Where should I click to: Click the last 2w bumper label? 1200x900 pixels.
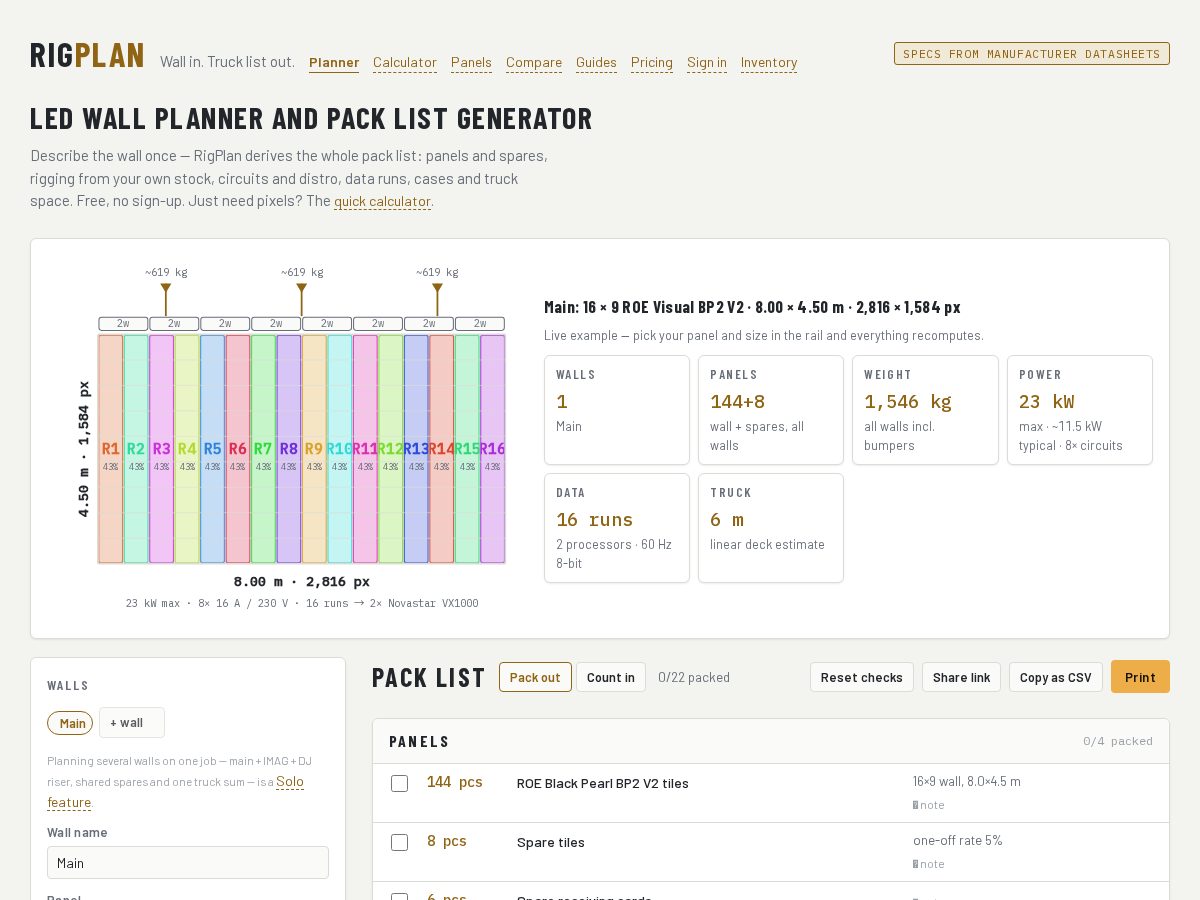pyautogui.click(x=480, y=324)
